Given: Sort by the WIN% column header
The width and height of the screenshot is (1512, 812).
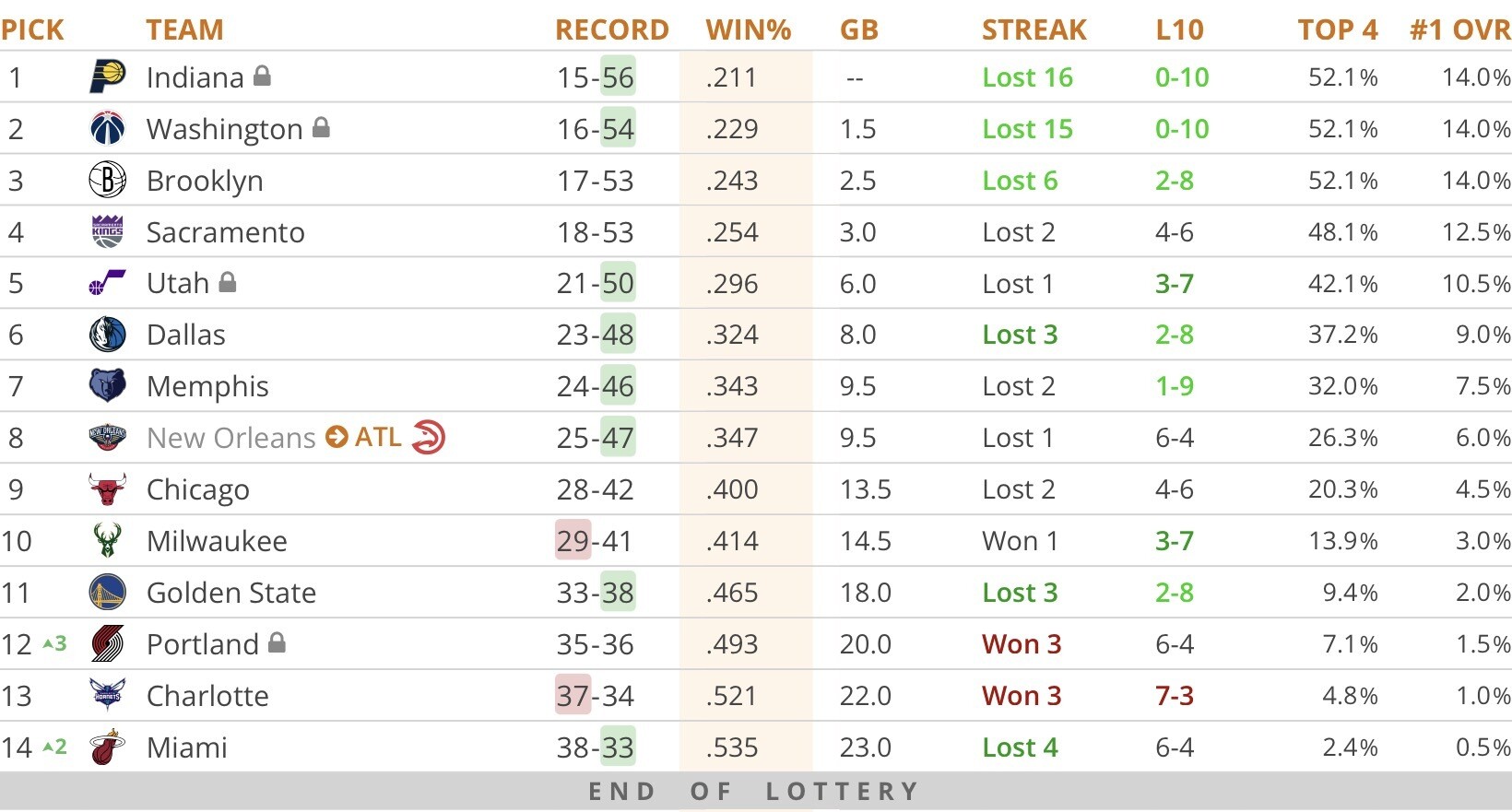Looking at the screenshot, I should click(749, 29).
